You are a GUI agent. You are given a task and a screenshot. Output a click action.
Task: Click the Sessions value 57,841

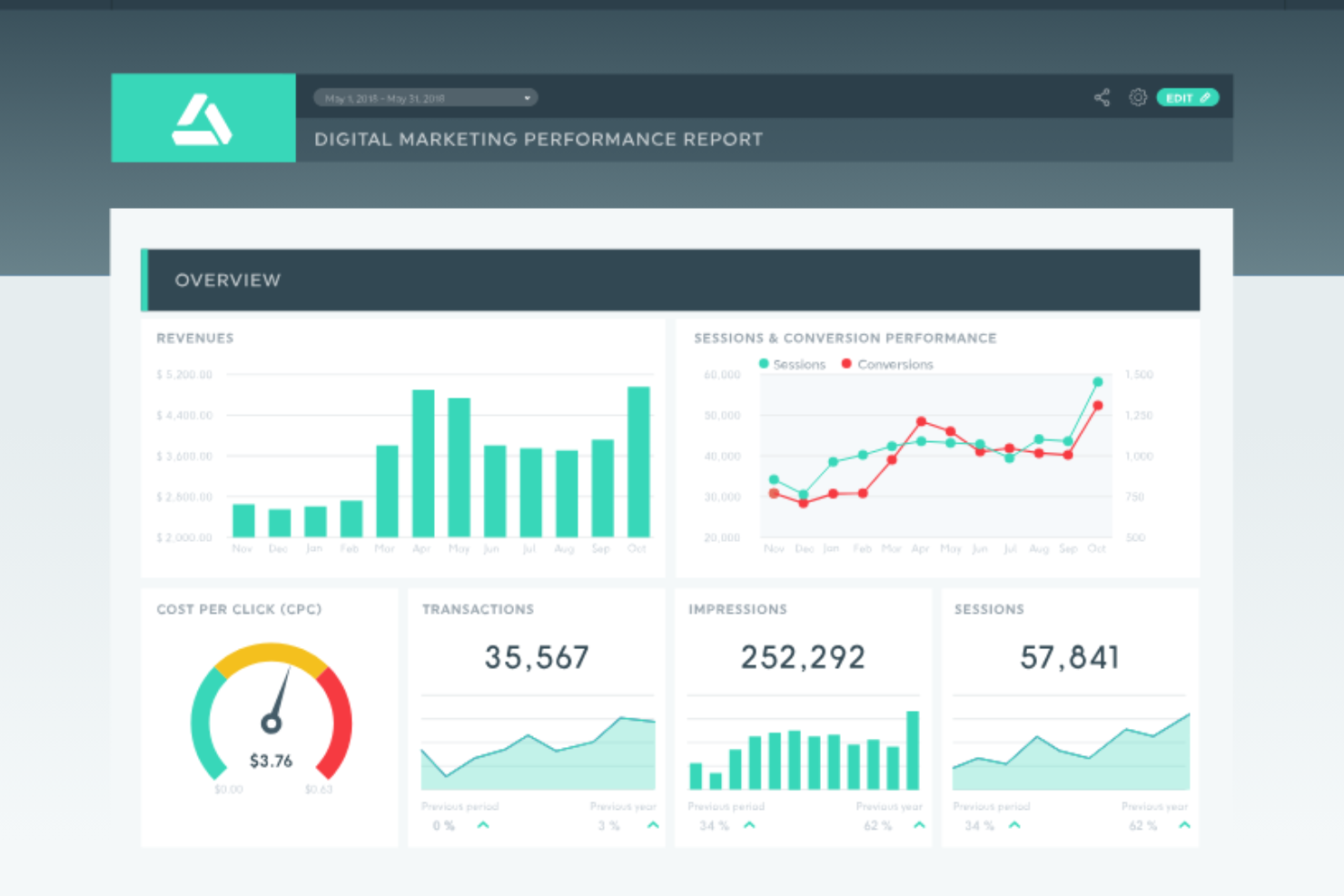[x=1070, y=657]
